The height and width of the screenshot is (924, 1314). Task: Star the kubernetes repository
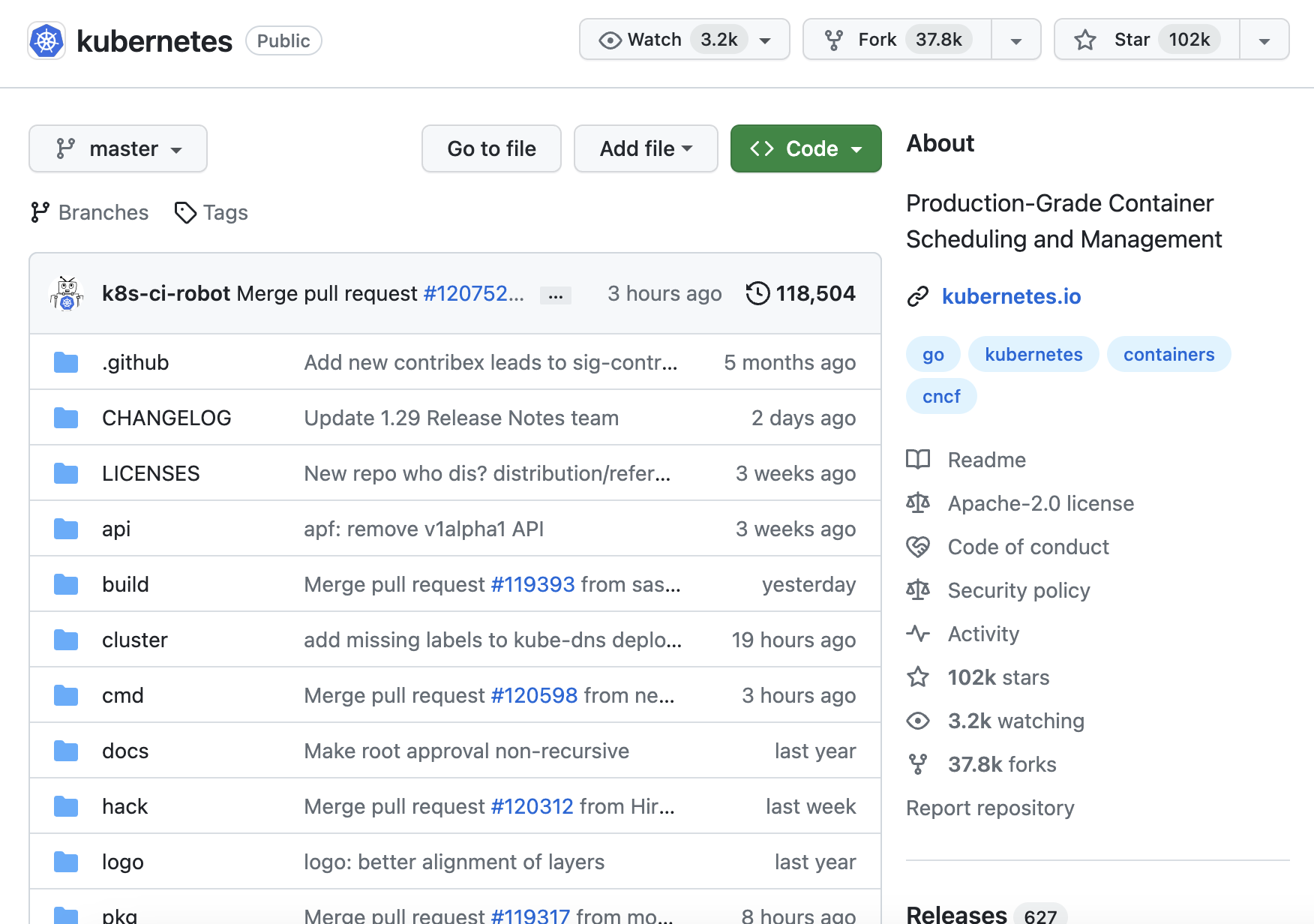(x=1147, y=39)
